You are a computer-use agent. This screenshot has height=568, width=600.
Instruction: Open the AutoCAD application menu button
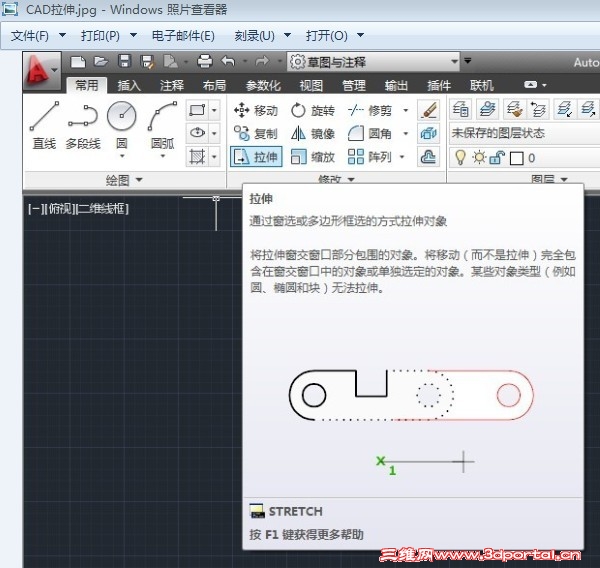[x=41, y=70]
